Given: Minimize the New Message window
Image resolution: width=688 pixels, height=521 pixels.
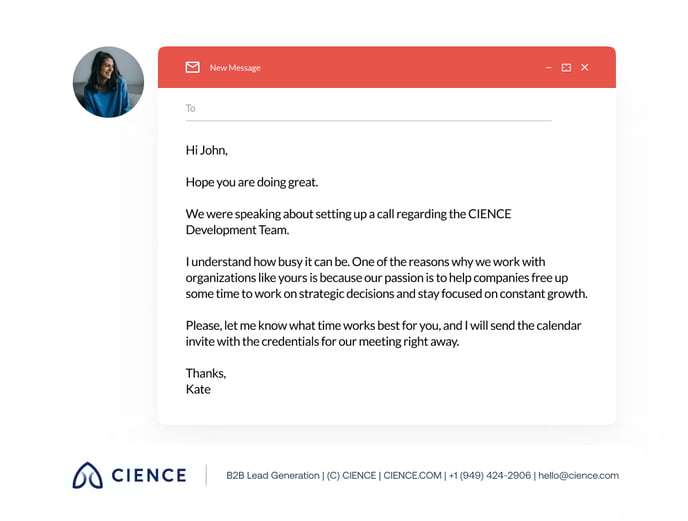Looking at the screenshot, I should (x=548, y=68).
